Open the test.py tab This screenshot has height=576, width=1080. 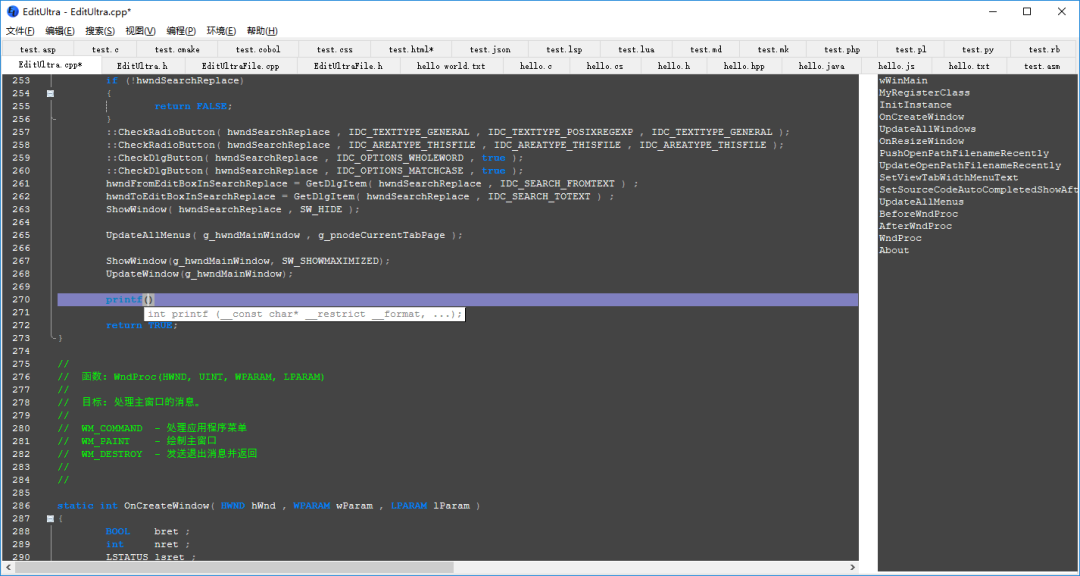977,50
